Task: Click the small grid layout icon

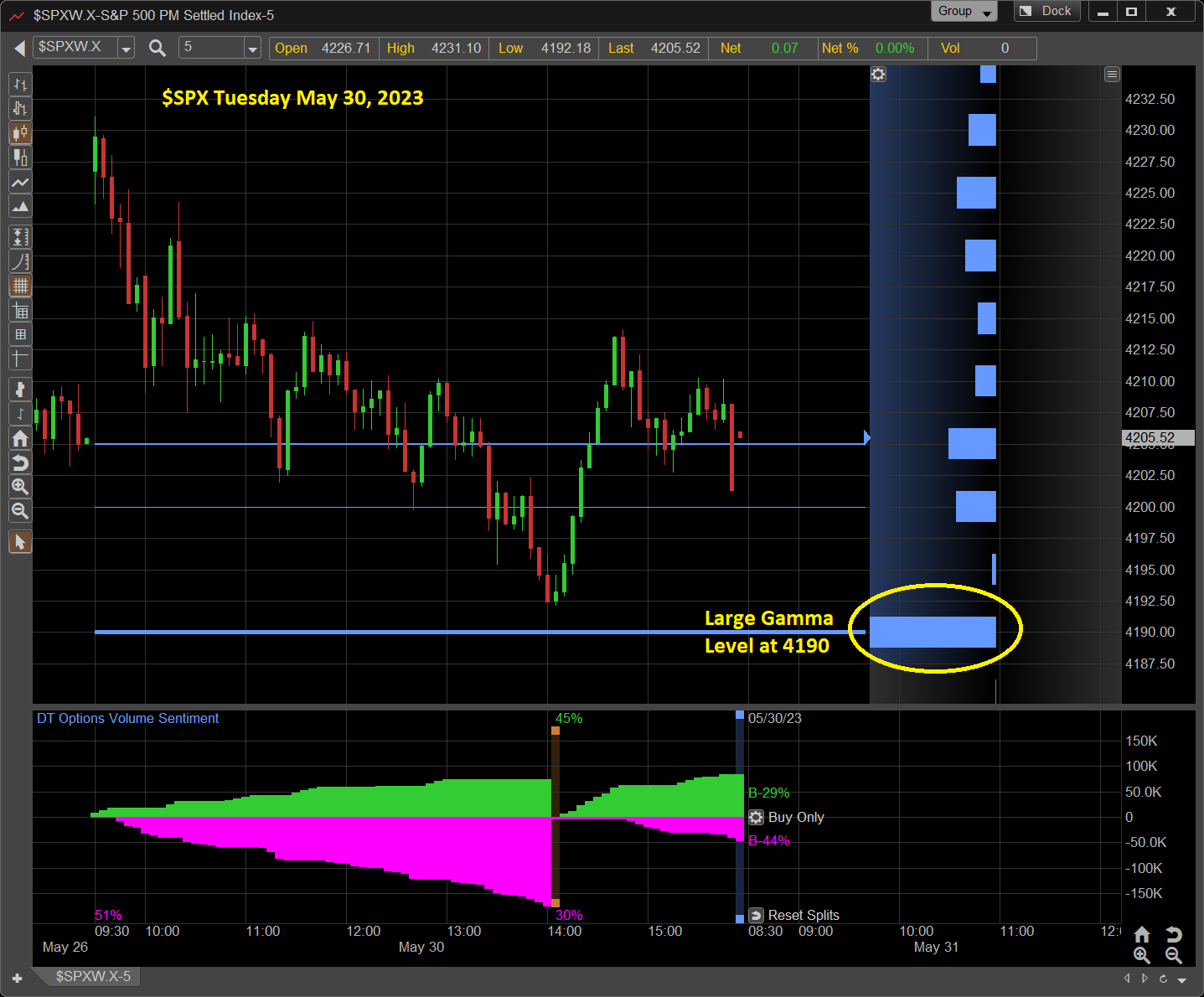Action: (x=20, y=334)
